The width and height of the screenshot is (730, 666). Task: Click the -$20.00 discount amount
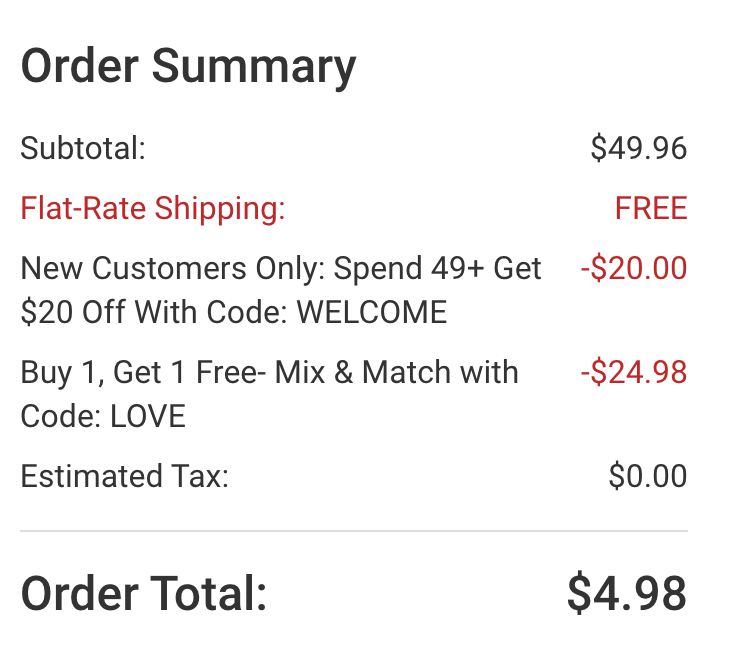633,268
